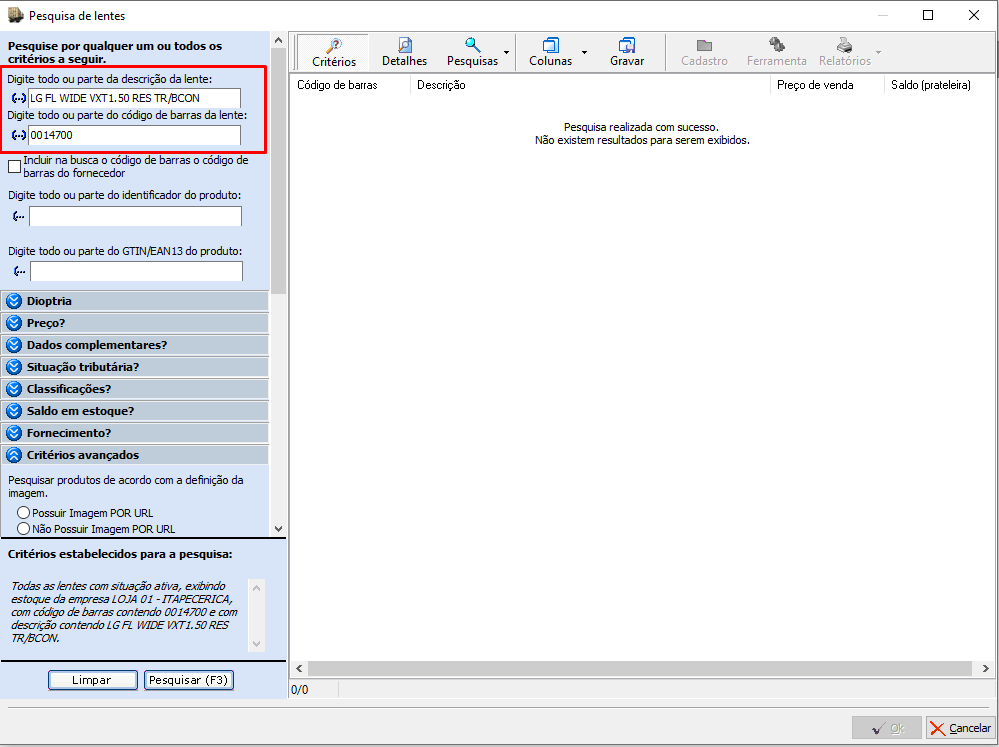
Task: Expand the Saldo em estoque section
Action: (x=14, y=411)
